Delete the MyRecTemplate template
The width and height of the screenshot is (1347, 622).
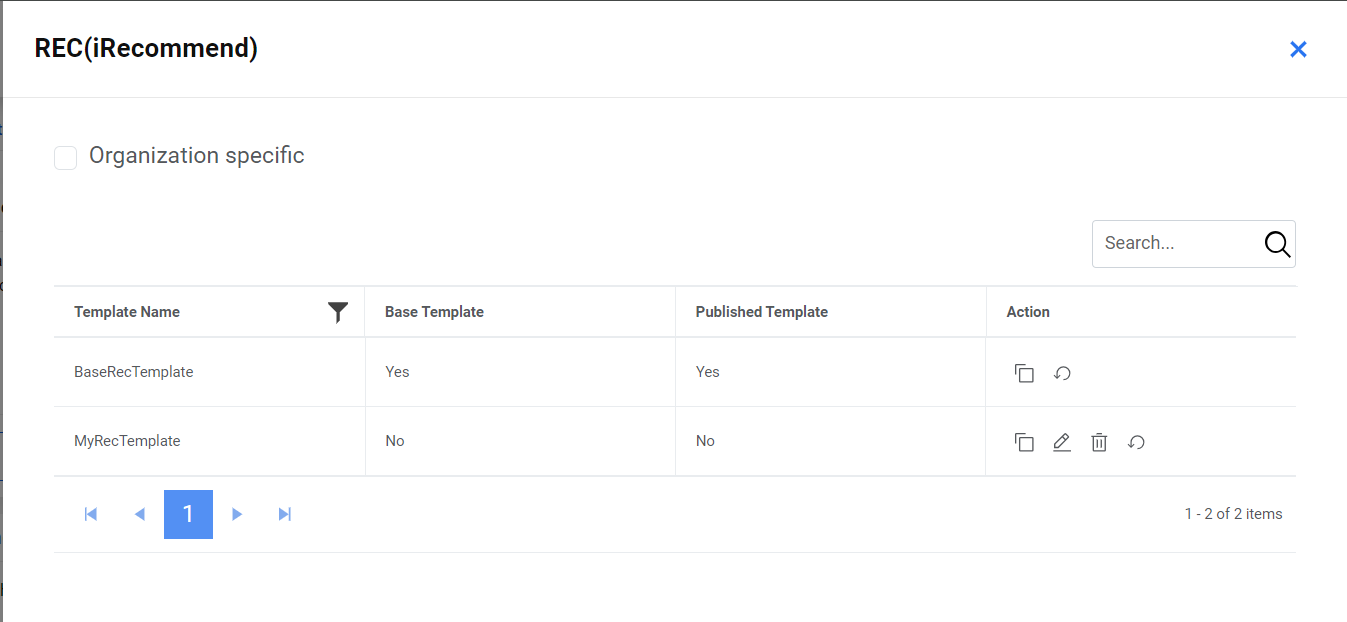tap(1099, 442)
